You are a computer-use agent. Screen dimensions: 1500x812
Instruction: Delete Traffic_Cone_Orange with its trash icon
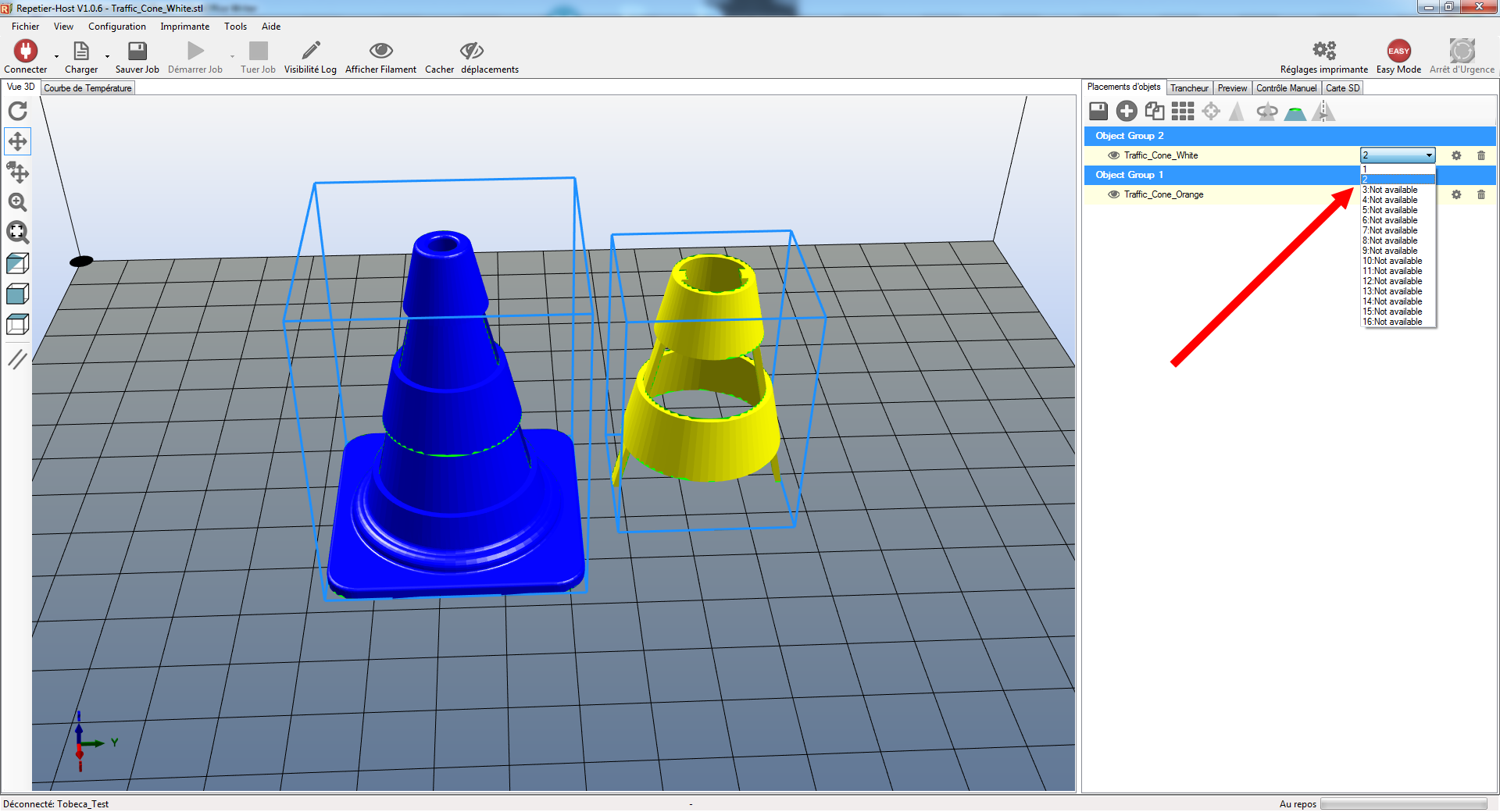tap(1480, 194)
